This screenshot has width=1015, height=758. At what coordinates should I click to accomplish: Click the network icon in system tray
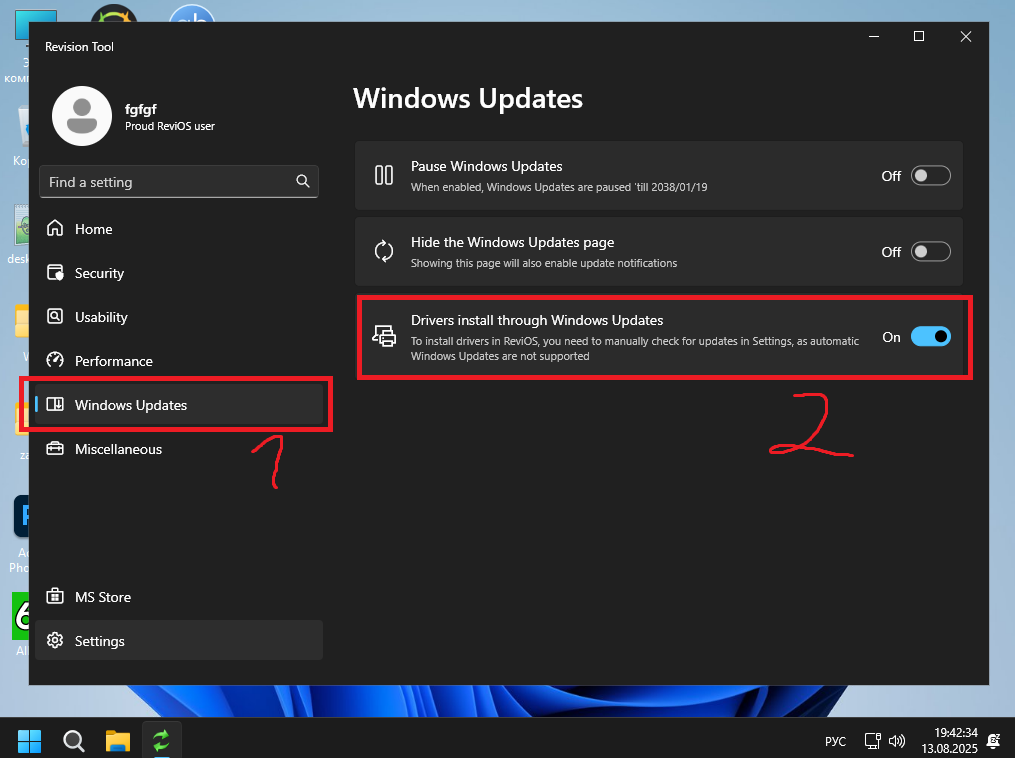pos(873,741)
